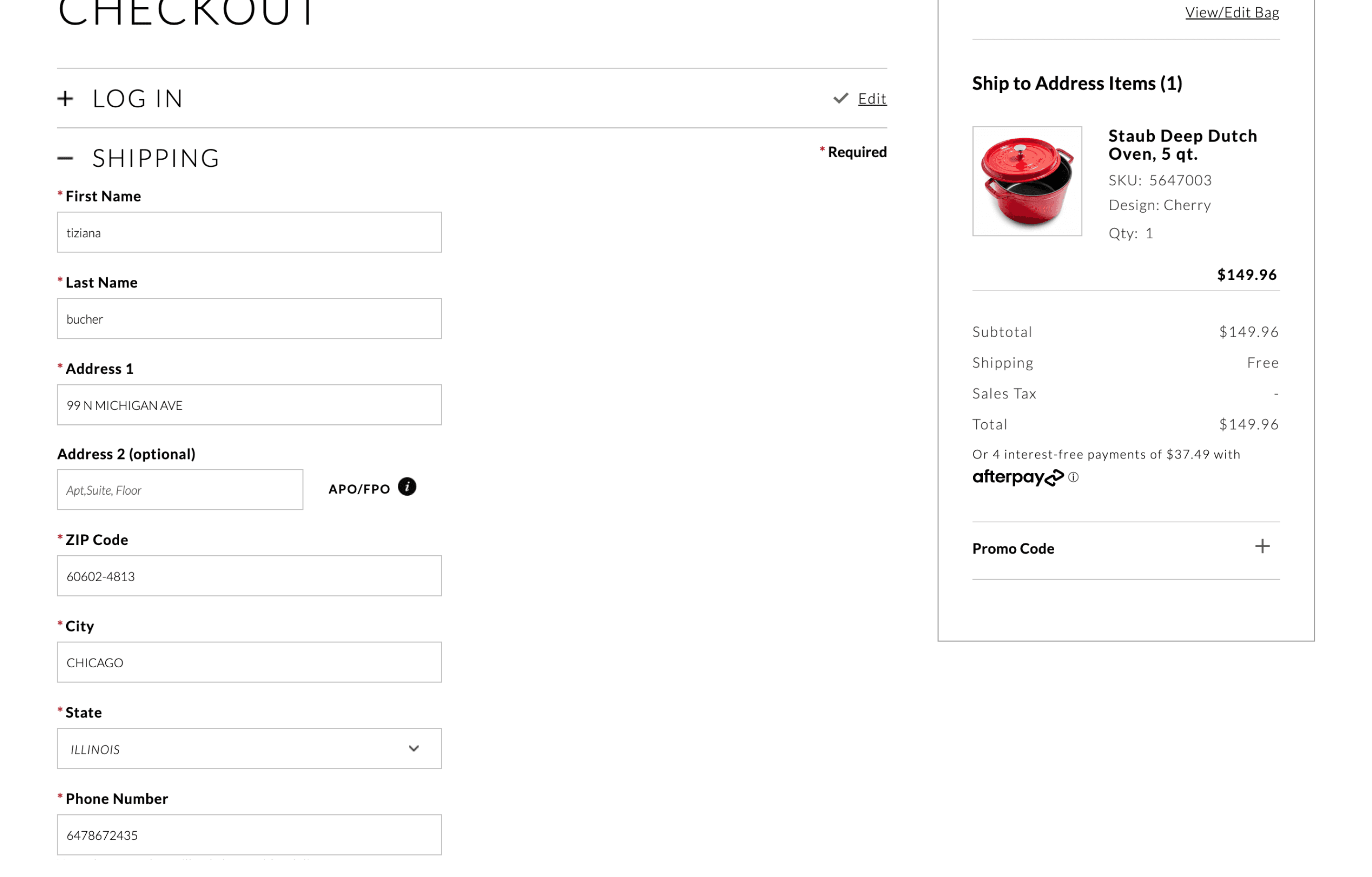This screenshot has height=877, width=1372.
Task: Click the Phone Number input field
Action: point(249,835)
